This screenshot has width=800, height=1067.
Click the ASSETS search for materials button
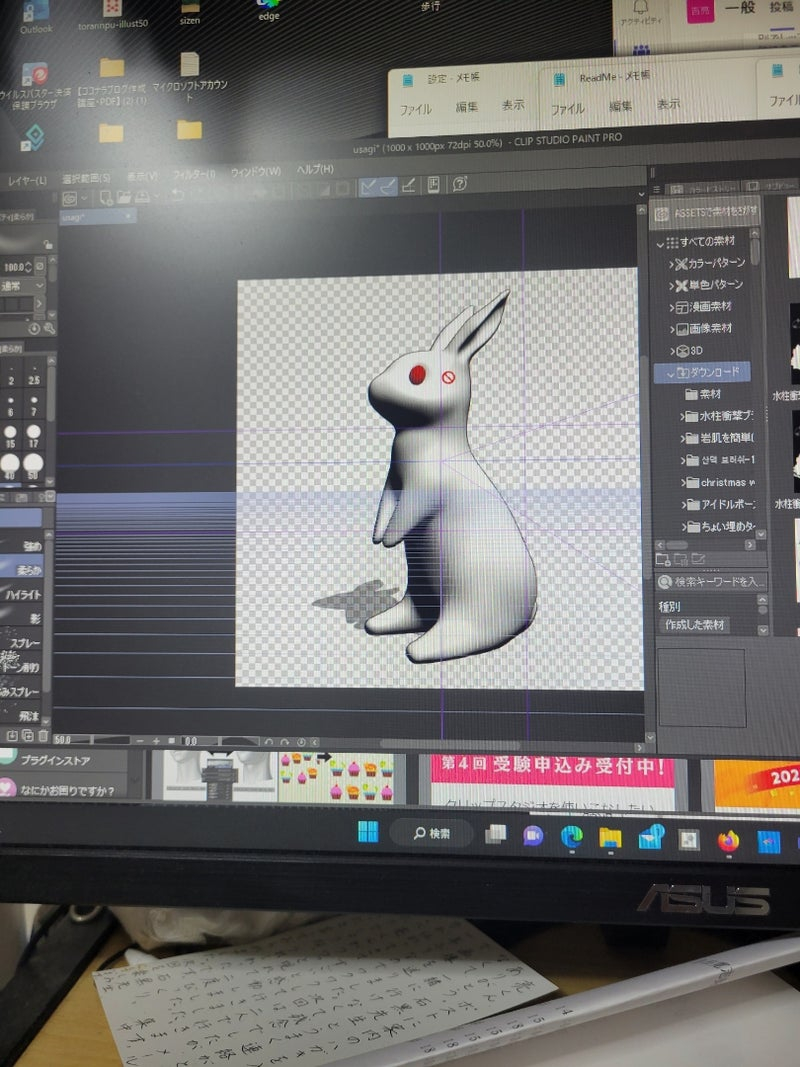[x=705, y=213]
